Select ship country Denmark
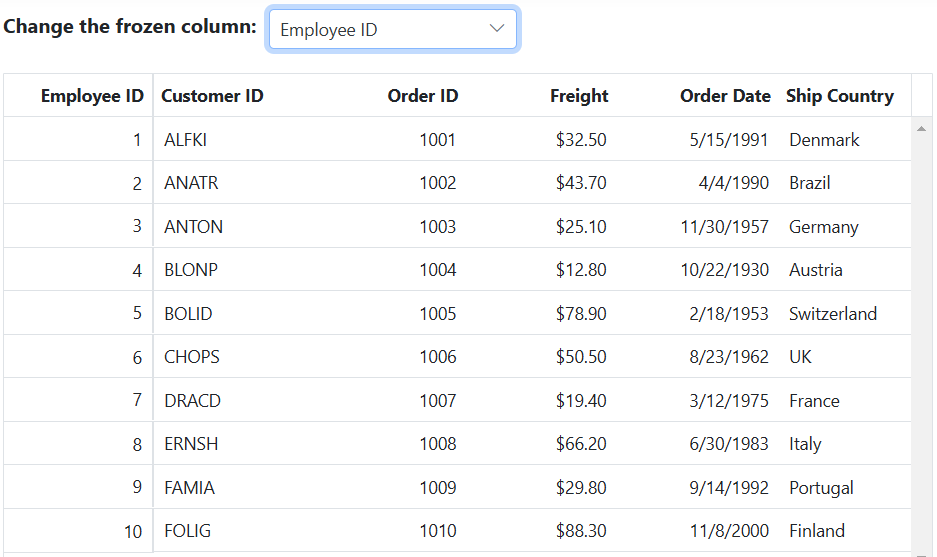937x557 pixels. click(x=824, y=140)
